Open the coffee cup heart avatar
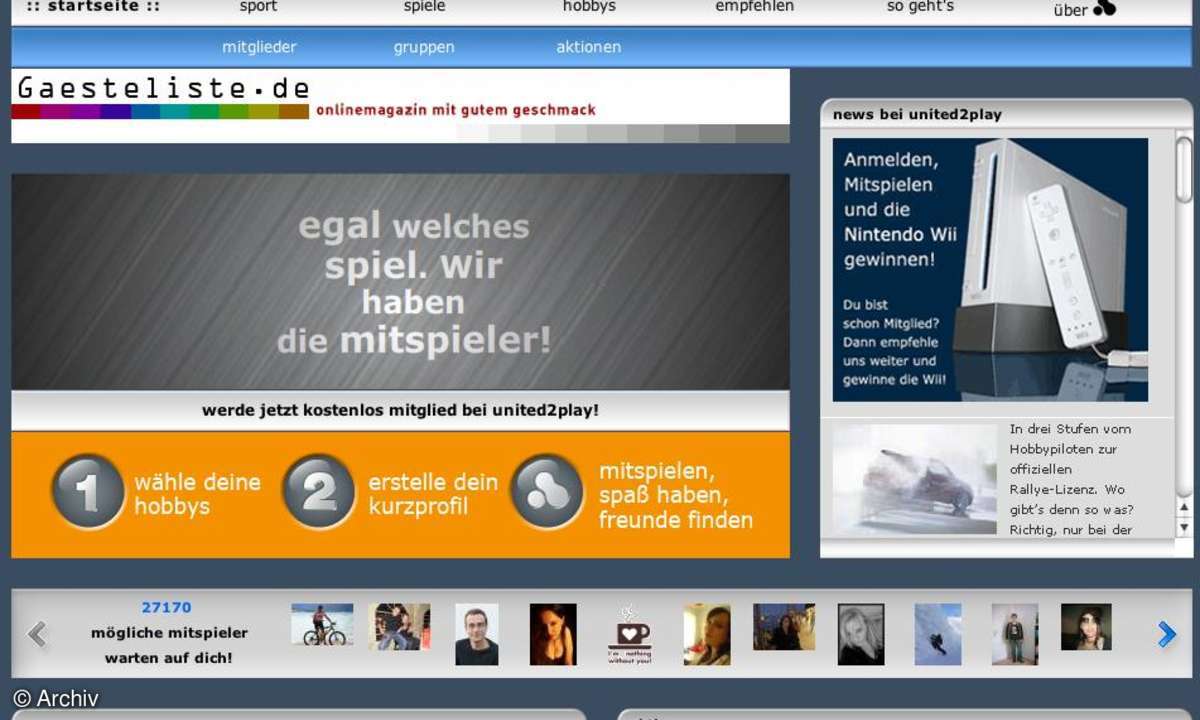 [x=629, y=634]
